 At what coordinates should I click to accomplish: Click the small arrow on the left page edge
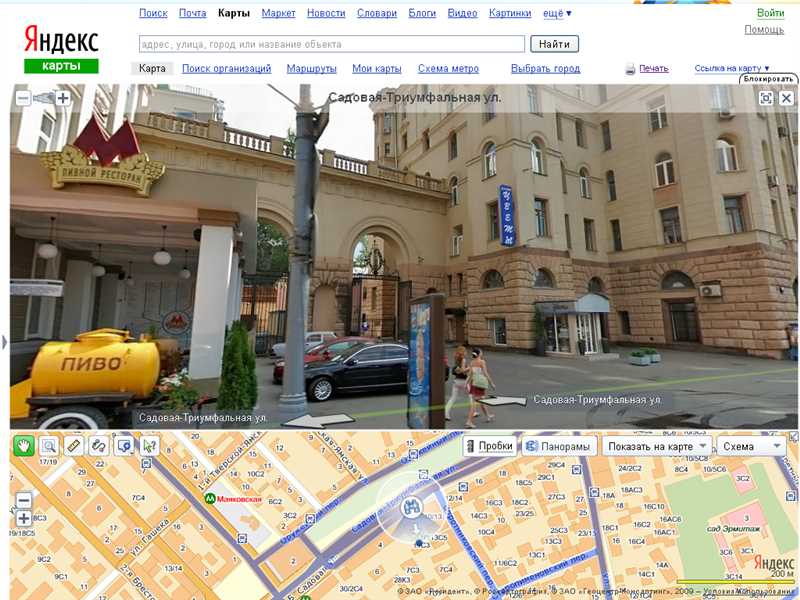5,342
